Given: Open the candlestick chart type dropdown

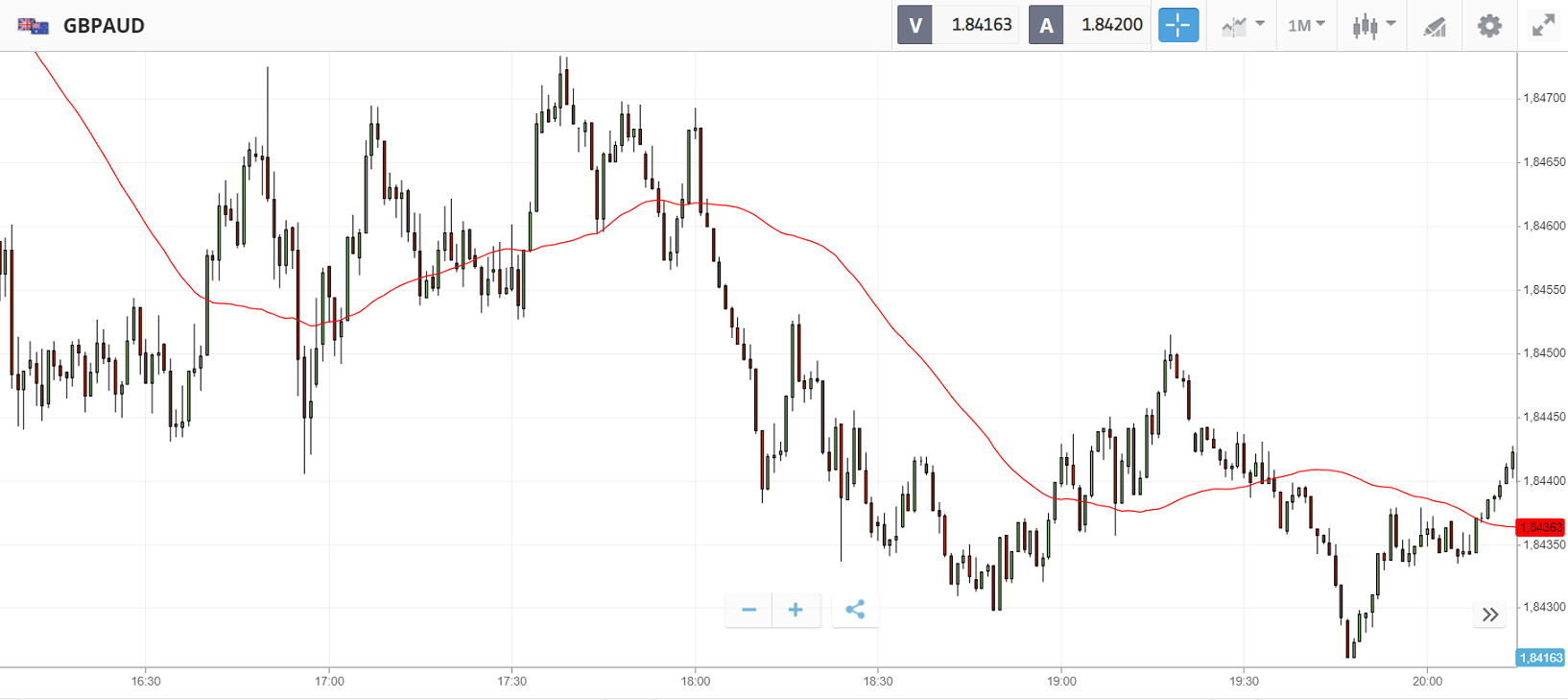Looking at the screenshot, I should click(x=1373, y=25).
